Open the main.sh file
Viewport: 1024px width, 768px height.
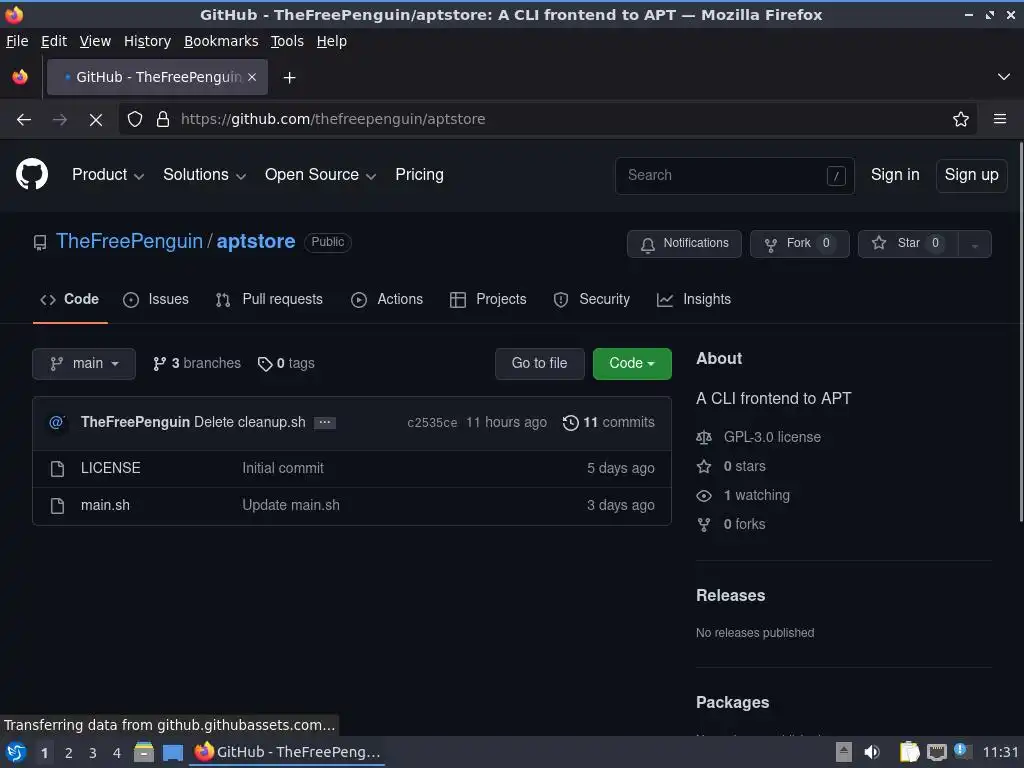tap(105, 505)
